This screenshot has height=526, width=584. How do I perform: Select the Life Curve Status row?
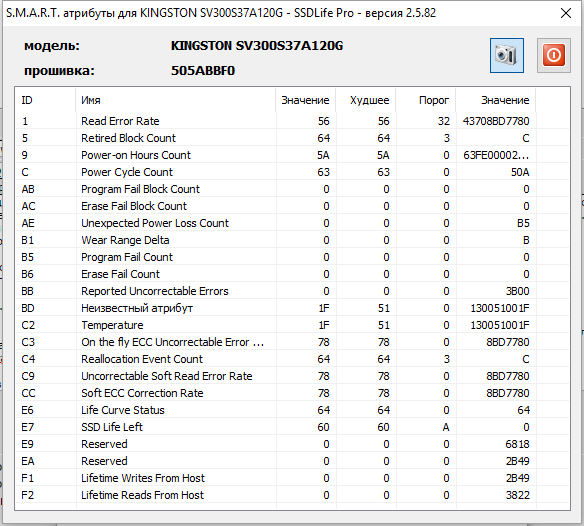[292, 410]
